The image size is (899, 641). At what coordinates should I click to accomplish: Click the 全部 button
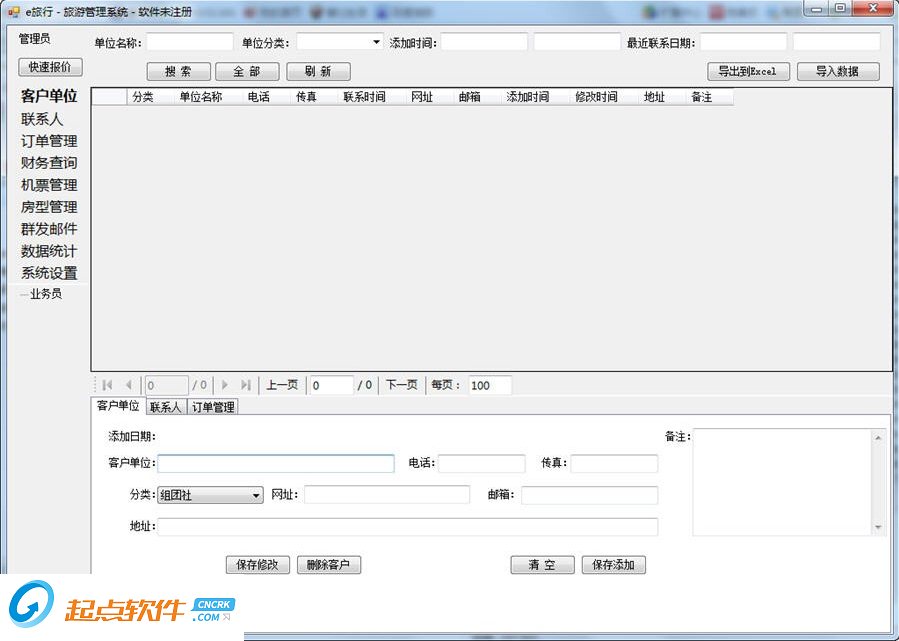[247, 71]
